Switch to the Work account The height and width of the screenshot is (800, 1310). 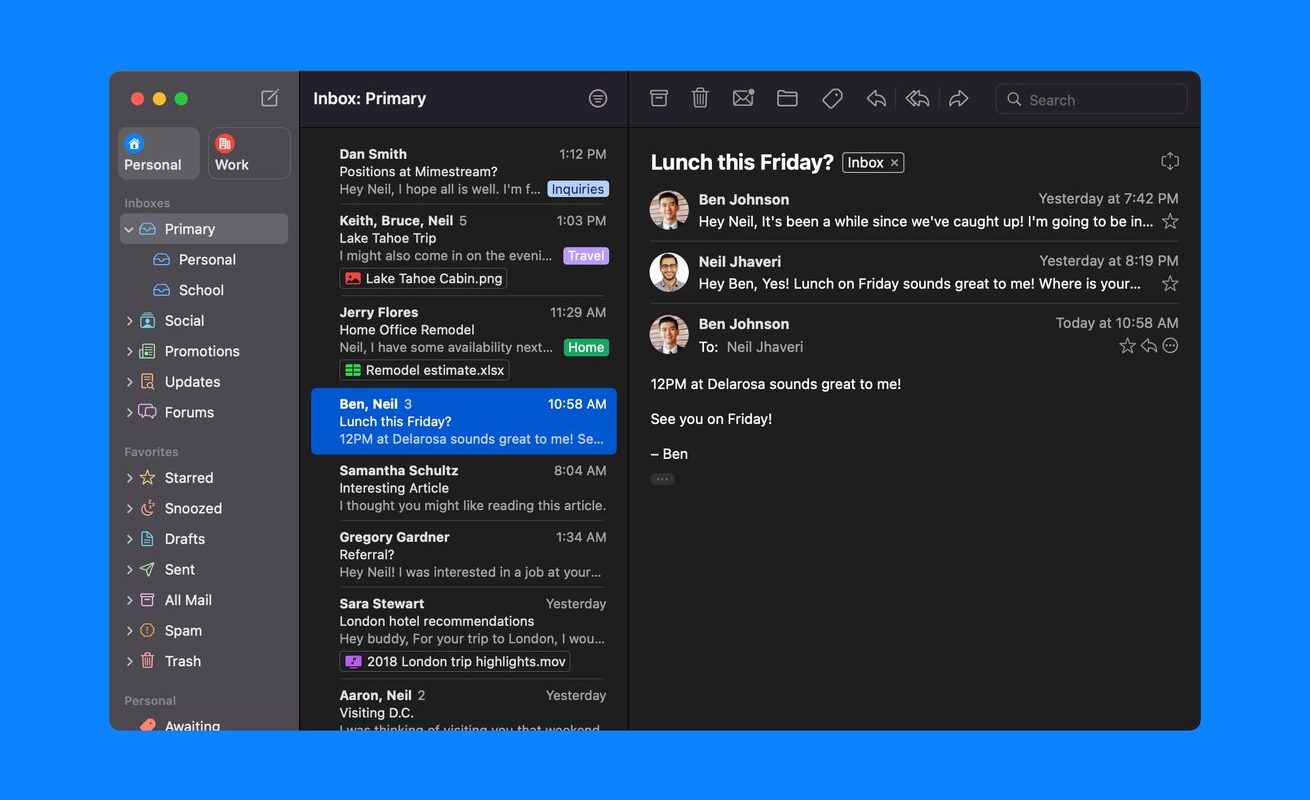point(249,153)
